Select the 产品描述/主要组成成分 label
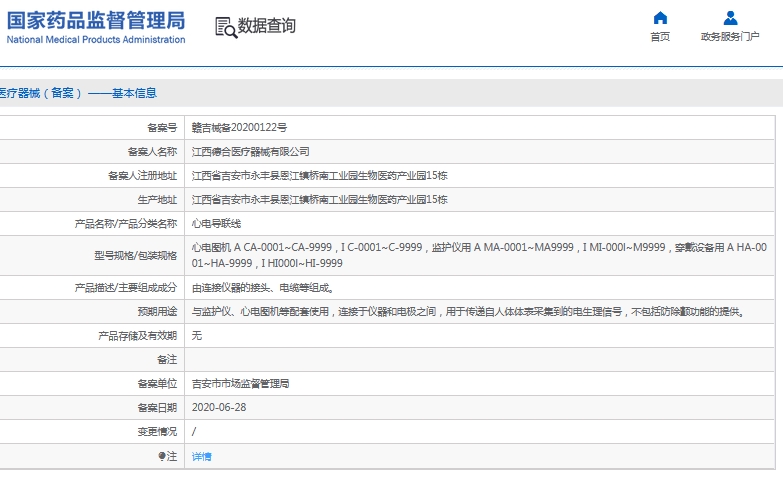 [x=126, y=288]
